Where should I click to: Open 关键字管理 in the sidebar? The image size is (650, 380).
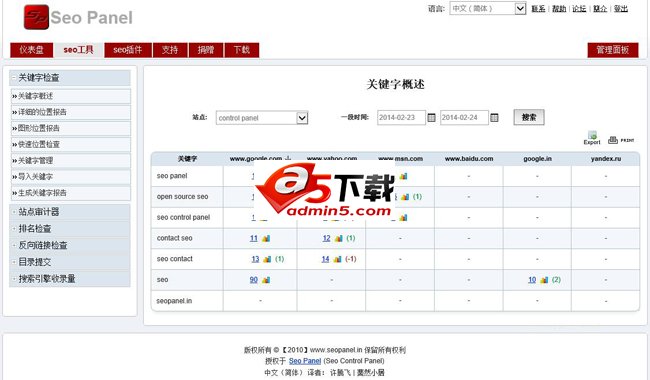[70, 161]
